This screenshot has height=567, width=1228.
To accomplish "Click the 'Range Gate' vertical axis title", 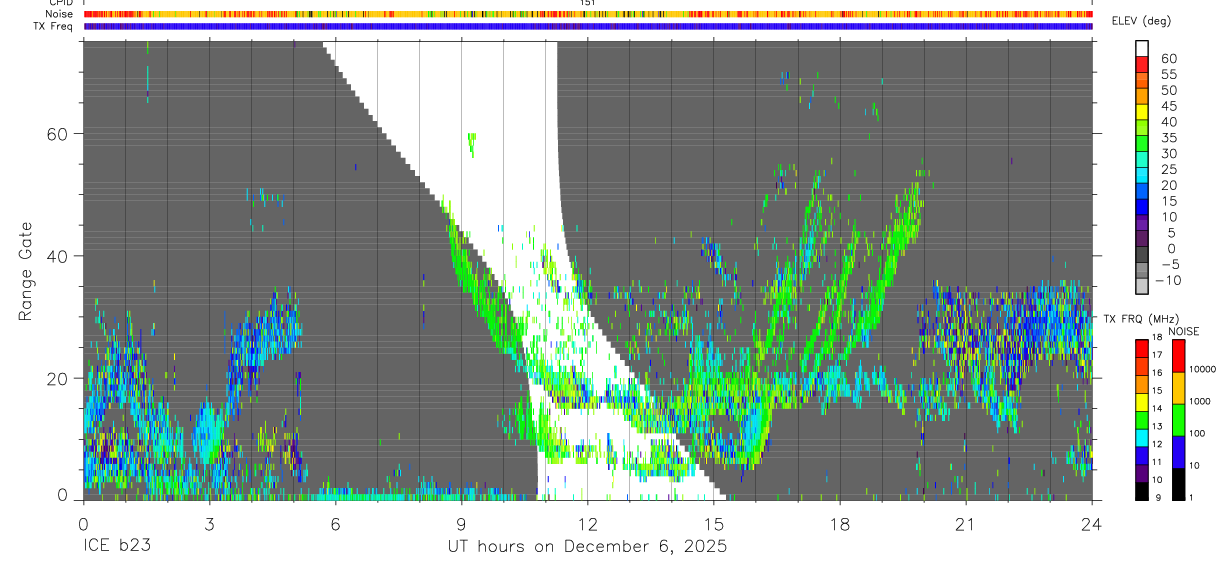I will click(x=25, y=270).
